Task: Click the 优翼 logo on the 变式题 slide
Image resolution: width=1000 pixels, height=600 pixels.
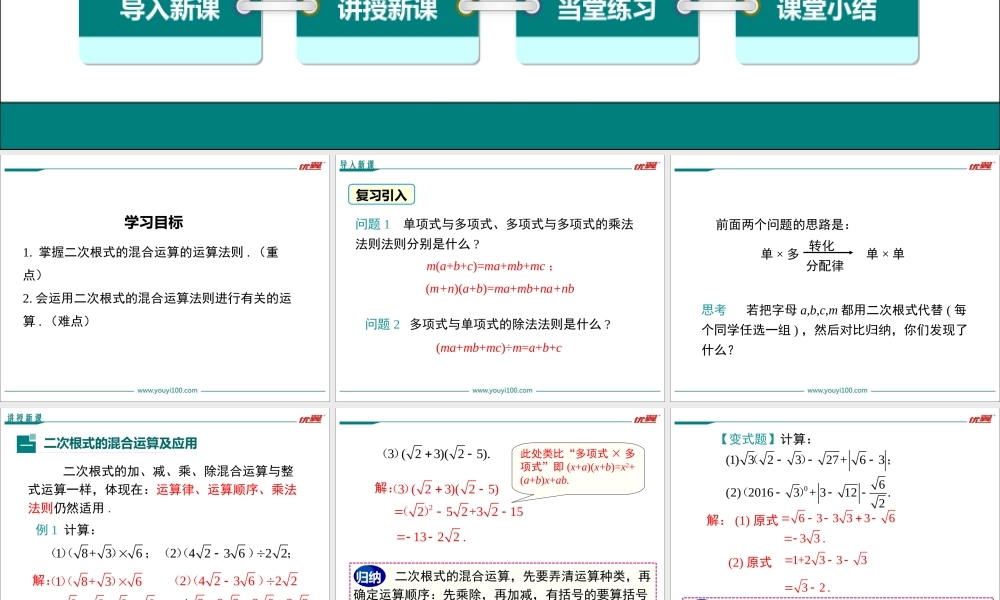Action: (x=981, y=418)
